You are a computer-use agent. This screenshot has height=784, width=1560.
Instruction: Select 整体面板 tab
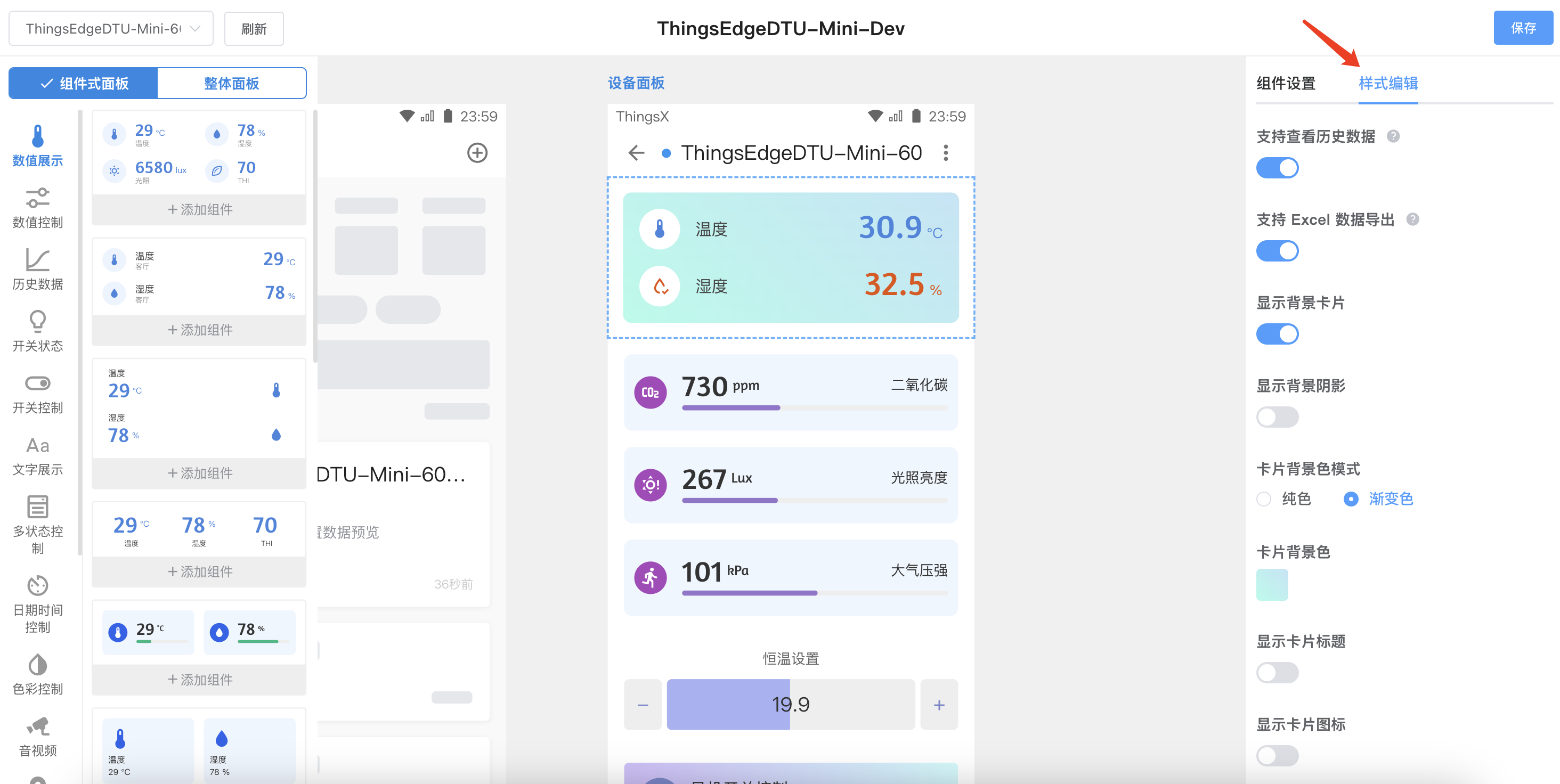point(231,83)
